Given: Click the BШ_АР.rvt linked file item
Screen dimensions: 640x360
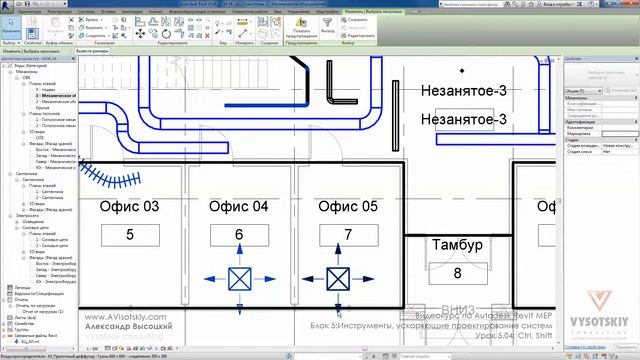Looking at the screenshot, I should [27, 342].
